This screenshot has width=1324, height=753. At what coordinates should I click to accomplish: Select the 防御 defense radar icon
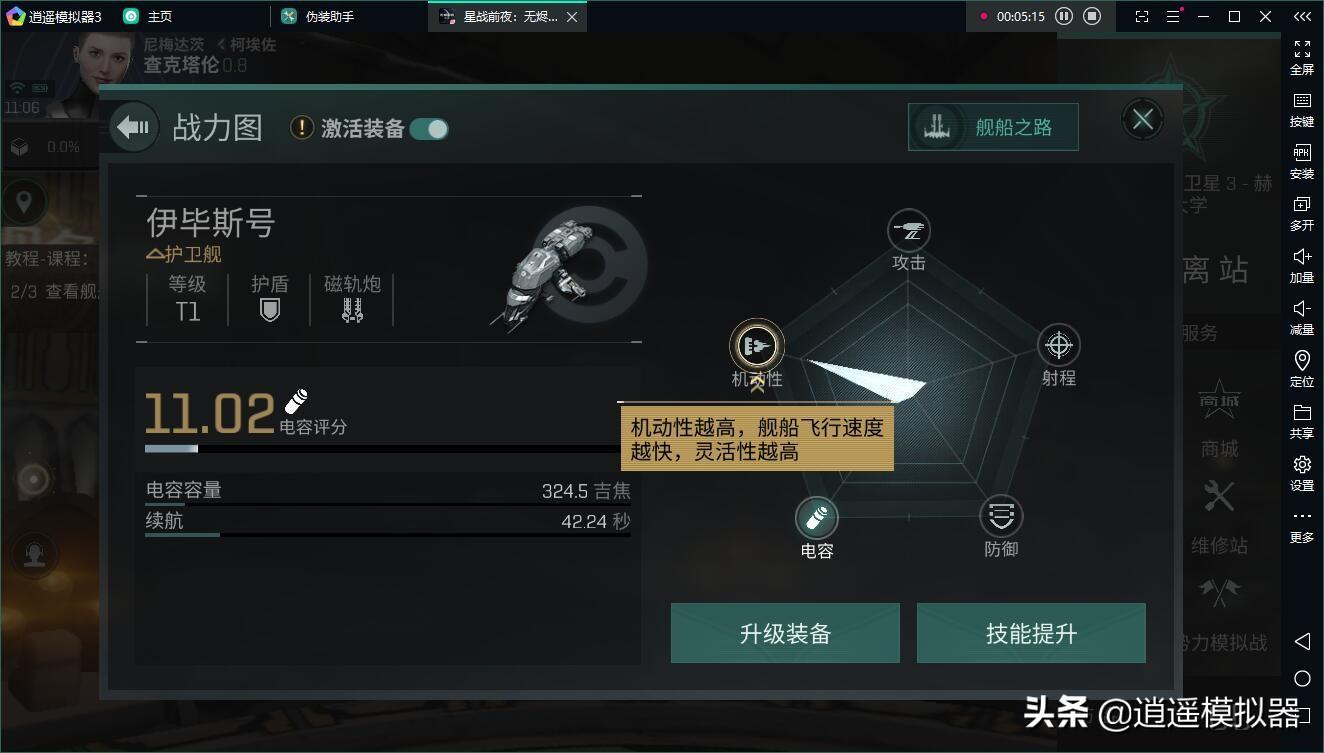tap(1001, 516)
